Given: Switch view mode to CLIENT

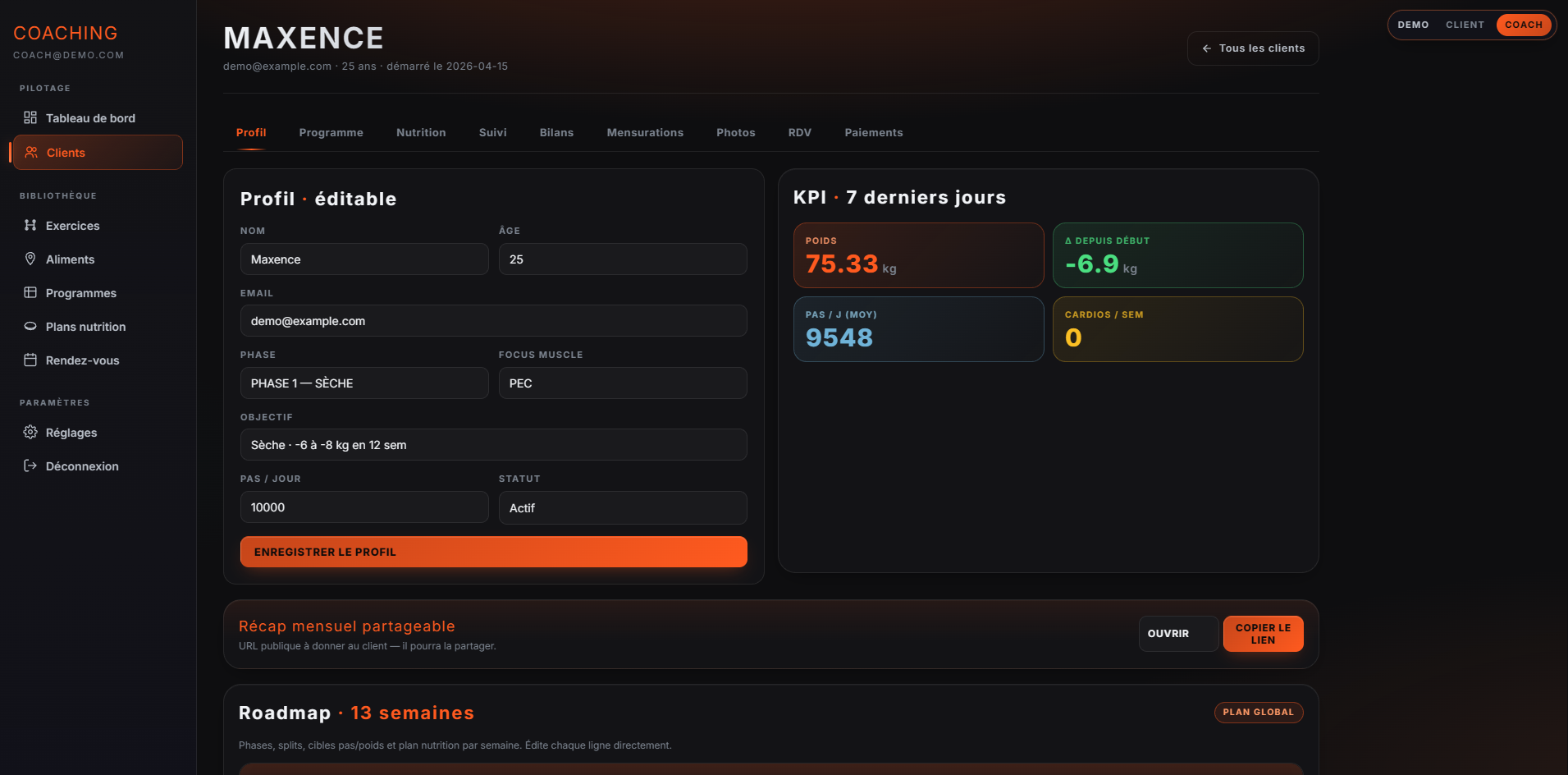Looking at the screenshot, I should (x=1465, y=25).
